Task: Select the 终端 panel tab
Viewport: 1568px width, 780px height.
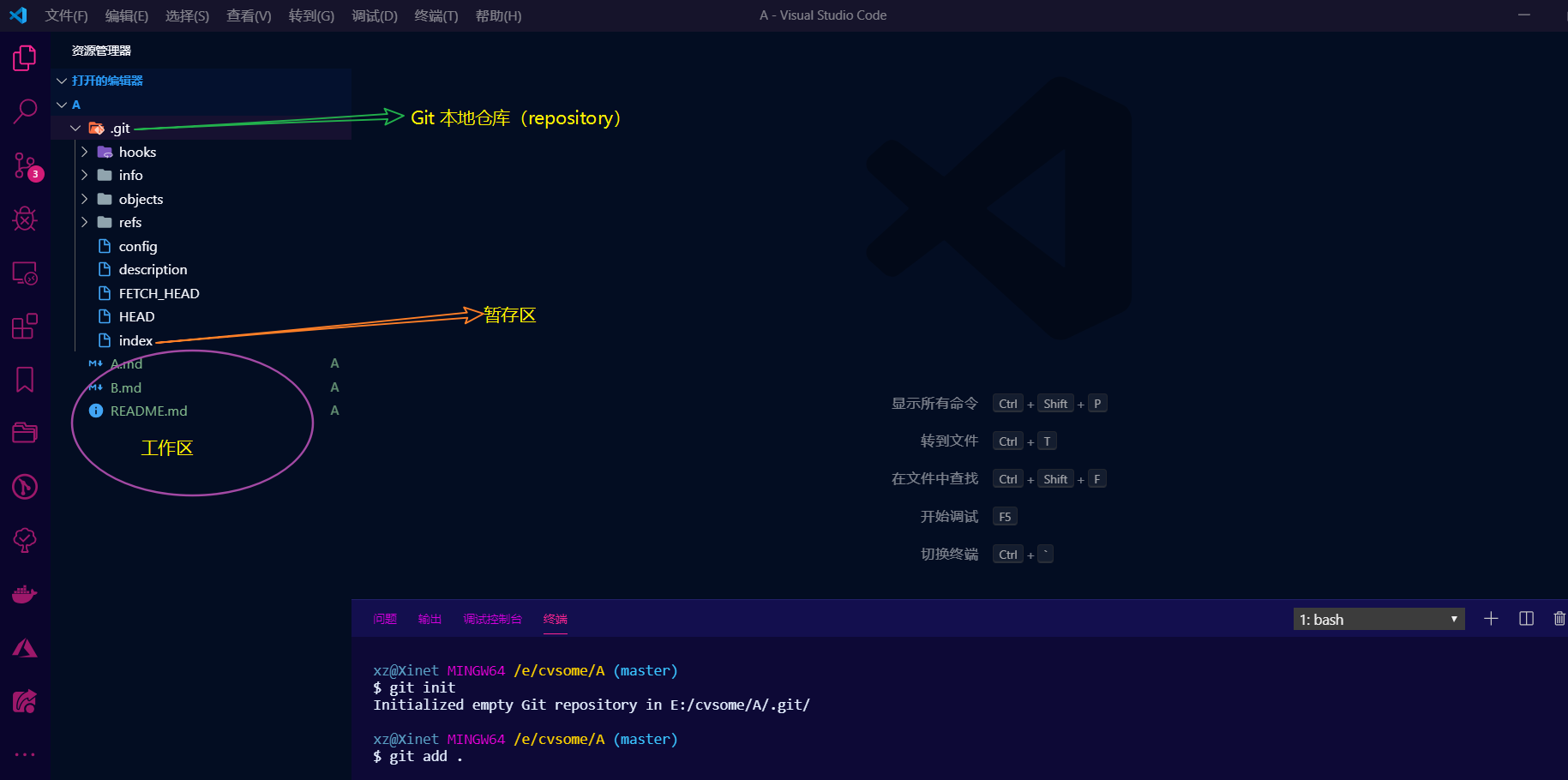Action: 556,619
